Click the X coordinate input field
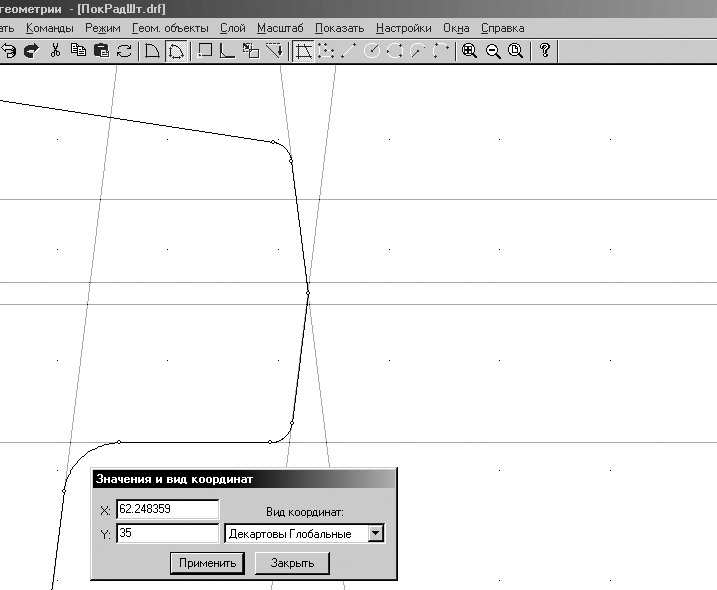 [x=168, y=509]
